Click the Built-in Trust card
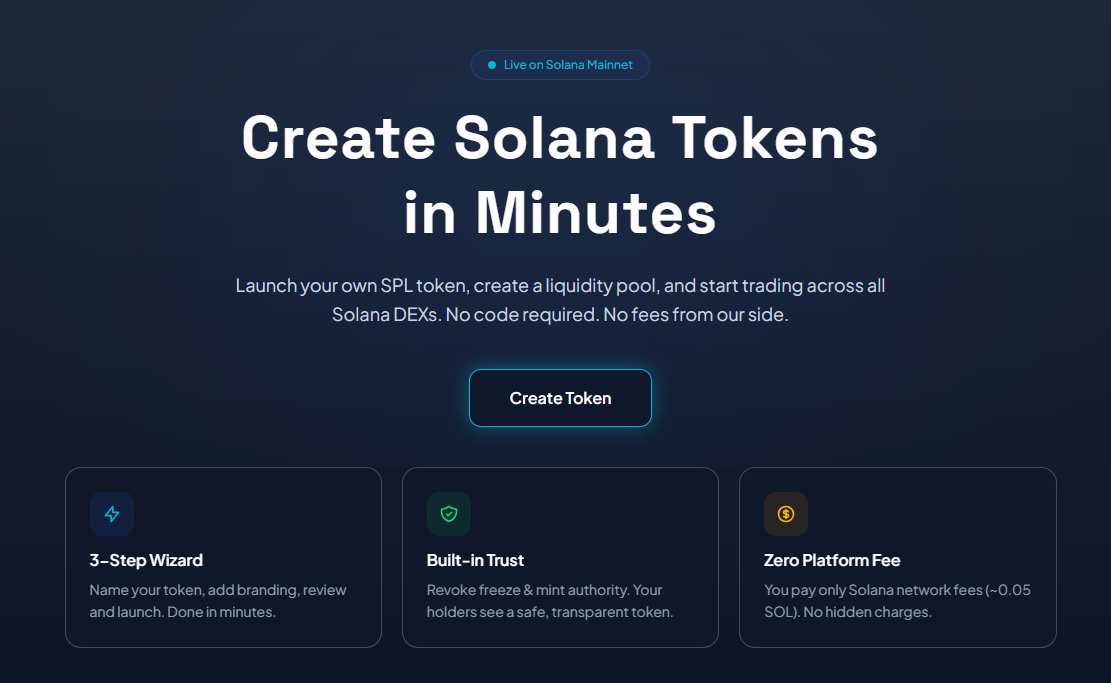The width and height of the screenshot is (1111, 683). 560,556
